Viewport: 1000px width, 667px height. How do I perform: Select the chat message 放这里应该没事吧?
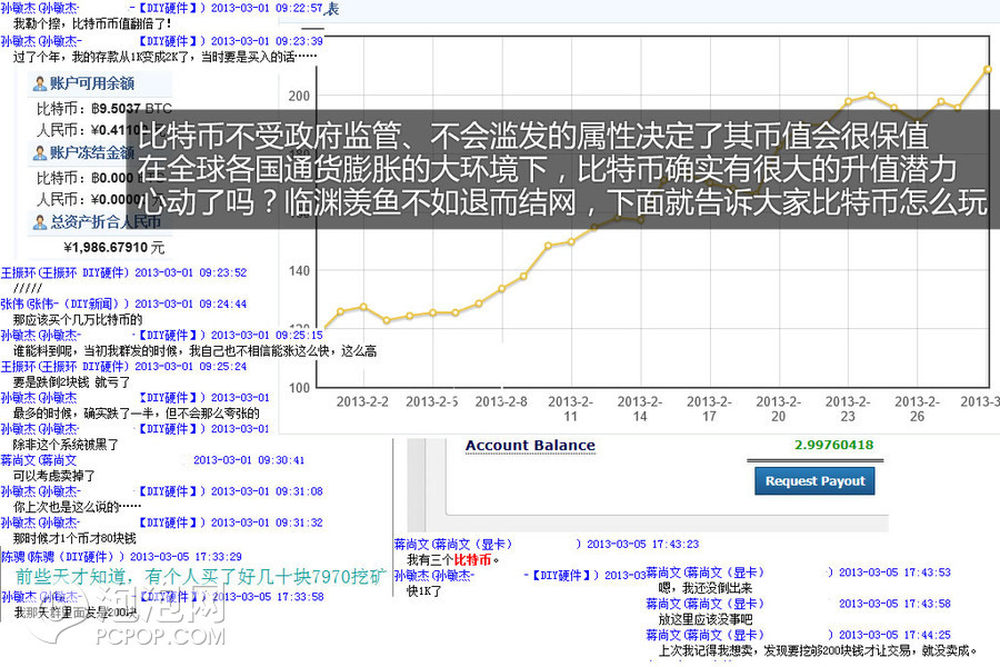pos(705,619)
